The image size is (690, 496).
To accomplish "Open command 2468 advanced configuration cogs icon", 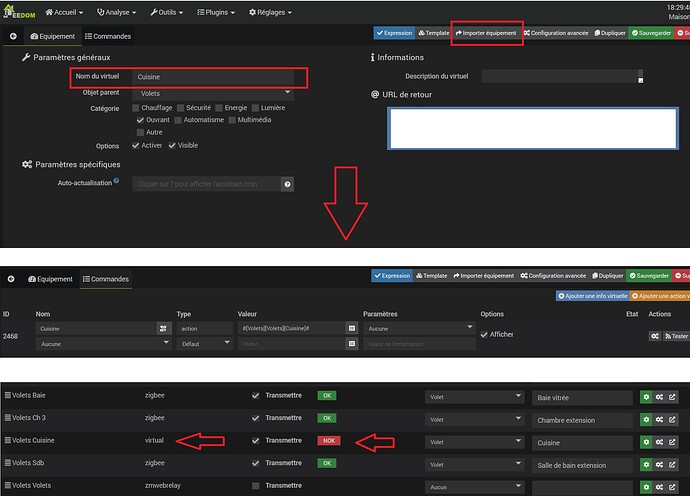I will 655,336.
